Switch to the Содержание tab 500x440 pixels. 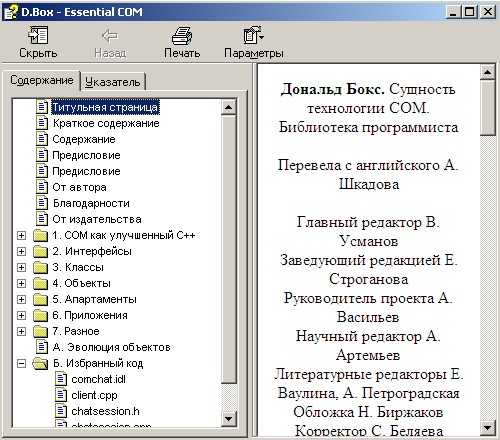(x=42, y=80)
